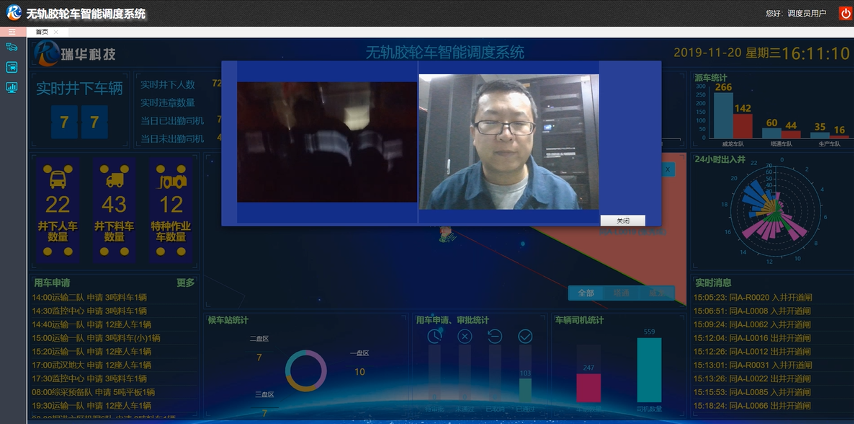Select request 15:00运输一队 申请 3吨料车(小)1辆
Viewport: 854px width, 424px height.
click(96, 338)
